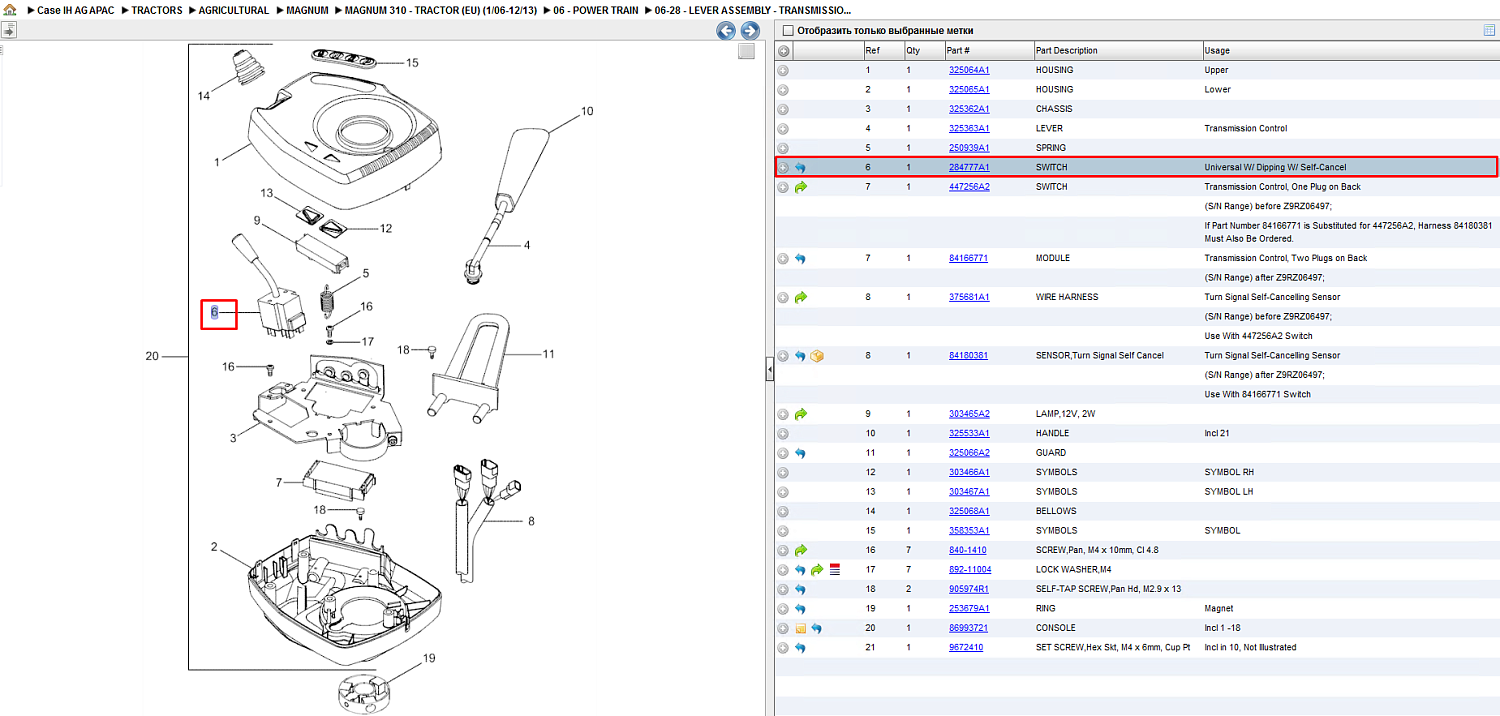Toggle 'Отобразить только выбранные метки' checkbox

tap(788, 31)
